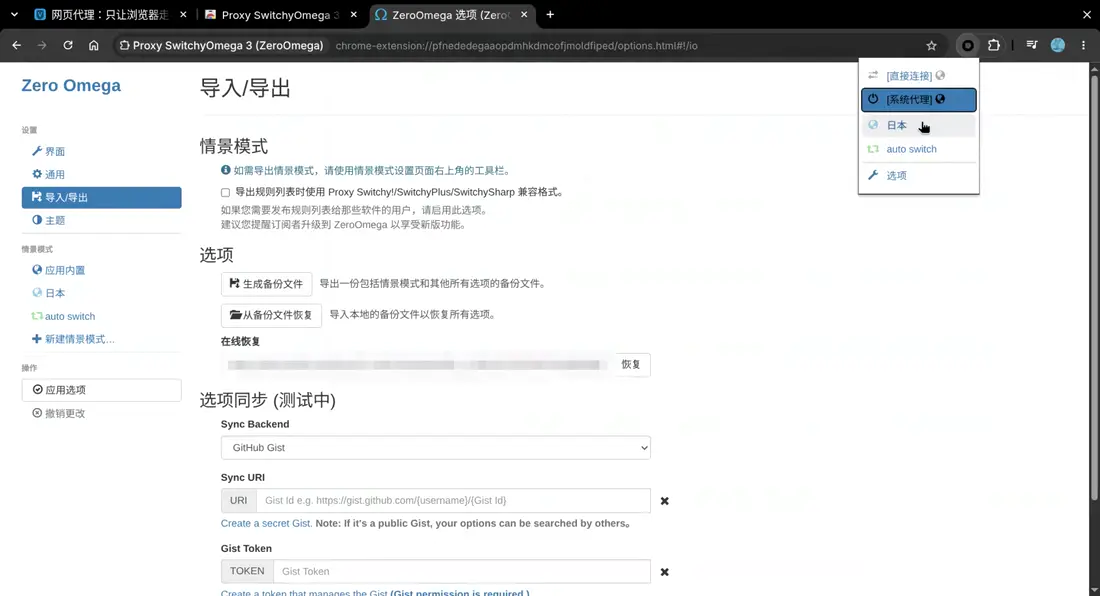Bookmark this page with star icon
Image resolution: width=1100 pixels, height=596 pixels.
(x=932, y=46)
